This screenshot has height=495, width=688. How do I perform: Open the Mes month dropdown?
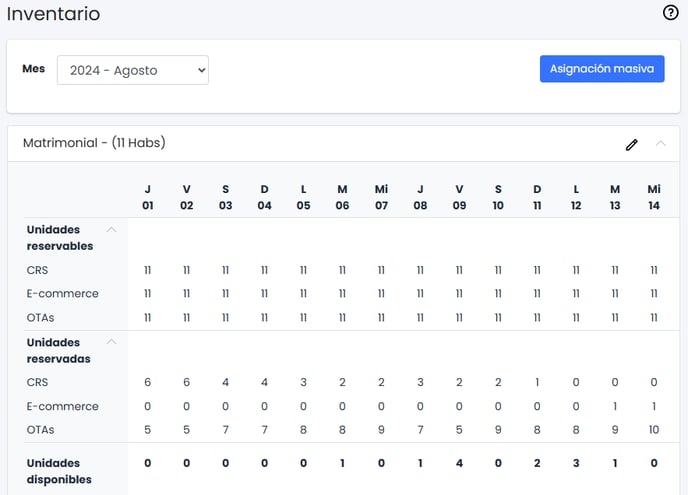133,70
